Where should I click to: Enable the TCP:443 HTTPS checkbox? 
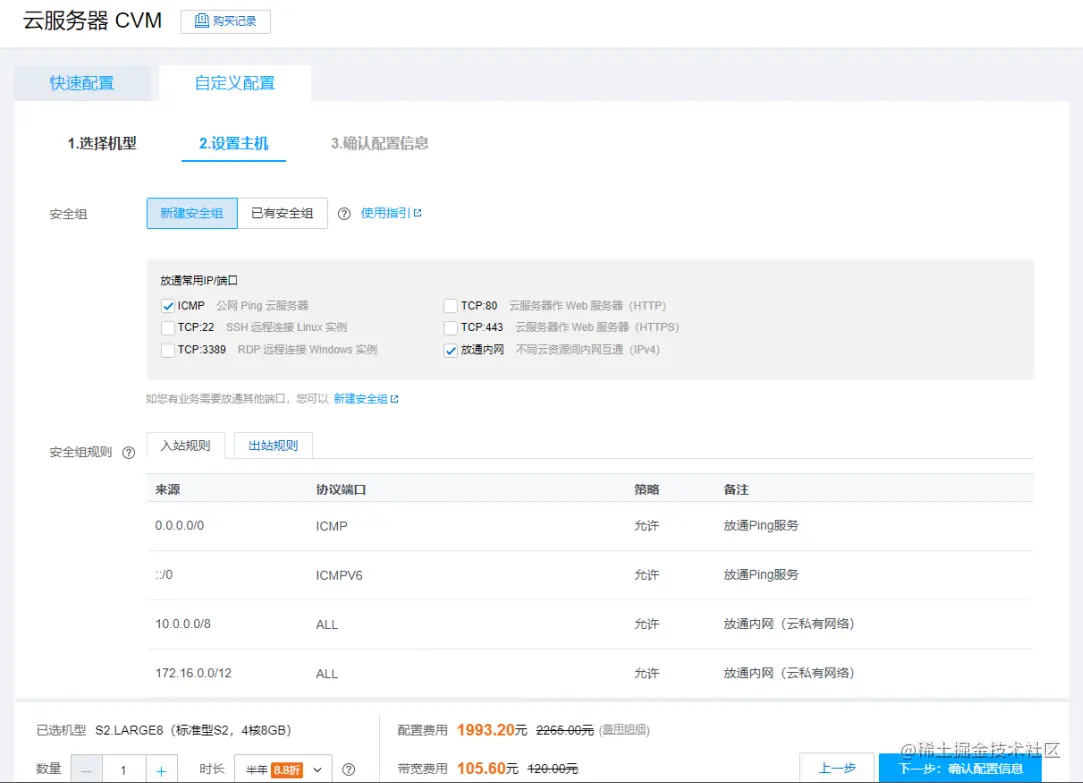(x=450, y=327)
